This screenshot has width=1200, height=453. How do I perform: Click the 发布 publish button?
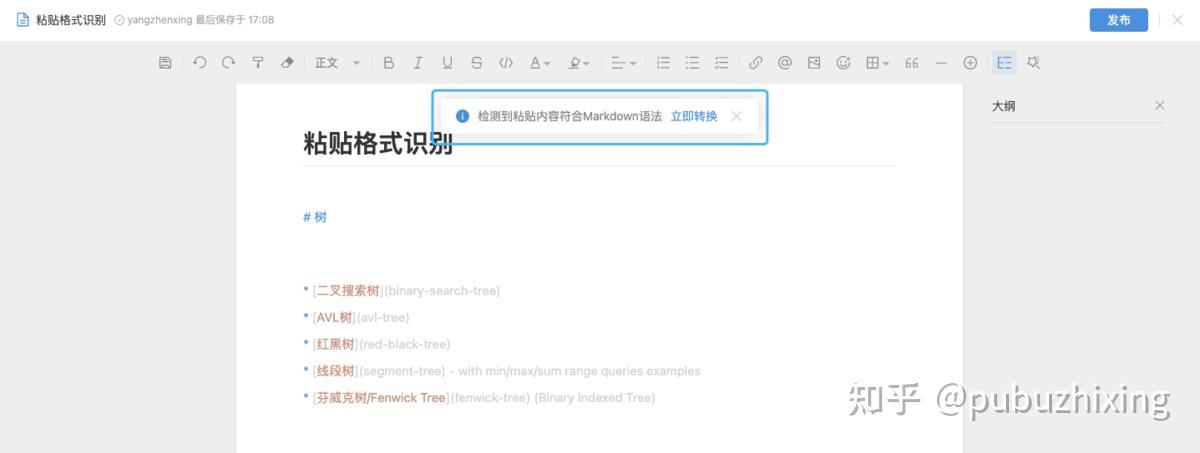(1119, 20)
